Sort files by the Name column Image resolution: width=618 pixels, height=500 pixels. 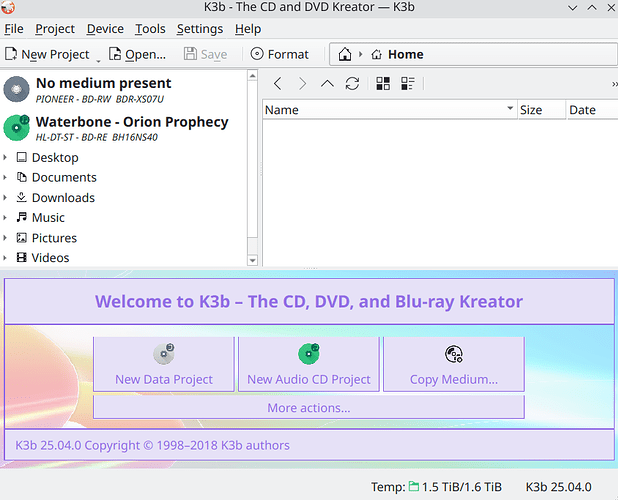pos(389,110)
